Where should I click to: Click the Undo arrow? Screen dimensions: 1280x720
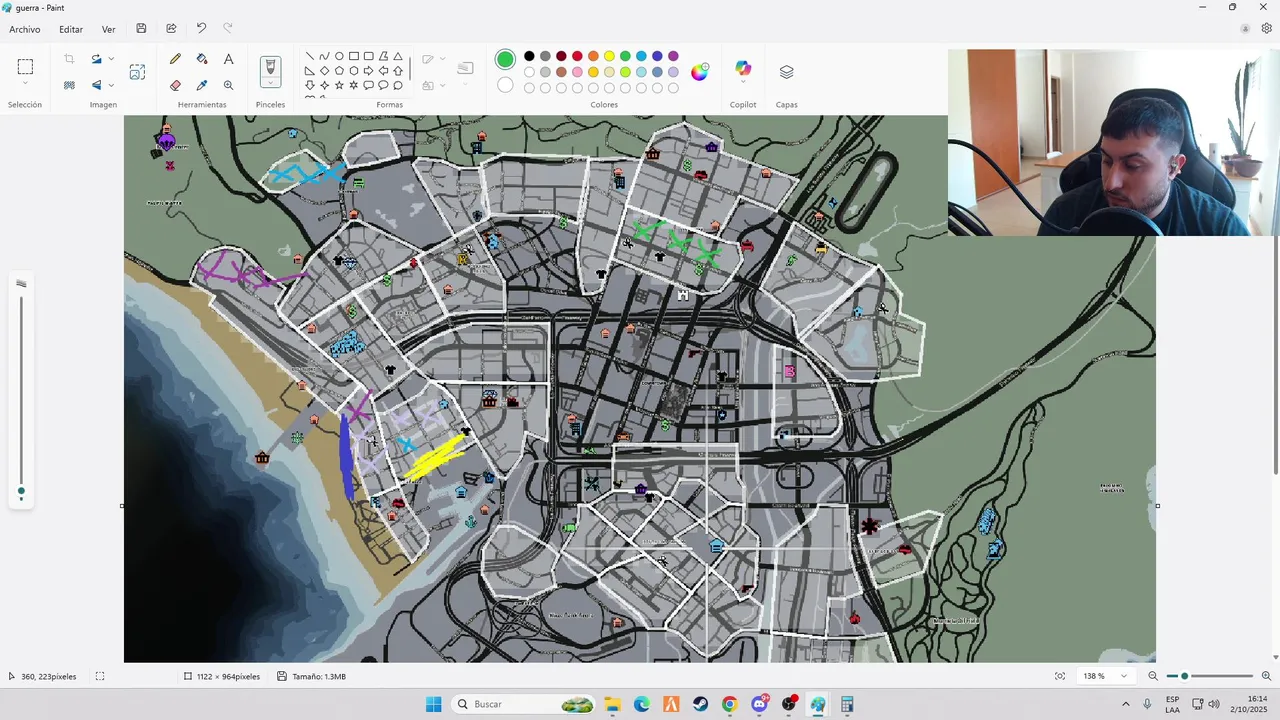click(x=201, y=29)
